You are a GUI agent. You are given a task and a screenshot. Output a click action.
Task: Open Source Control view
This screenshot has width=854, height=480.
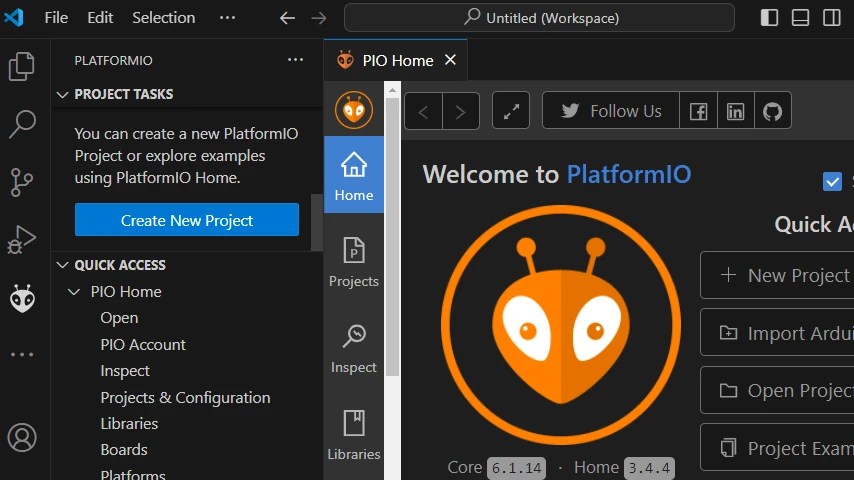point(22,182)
